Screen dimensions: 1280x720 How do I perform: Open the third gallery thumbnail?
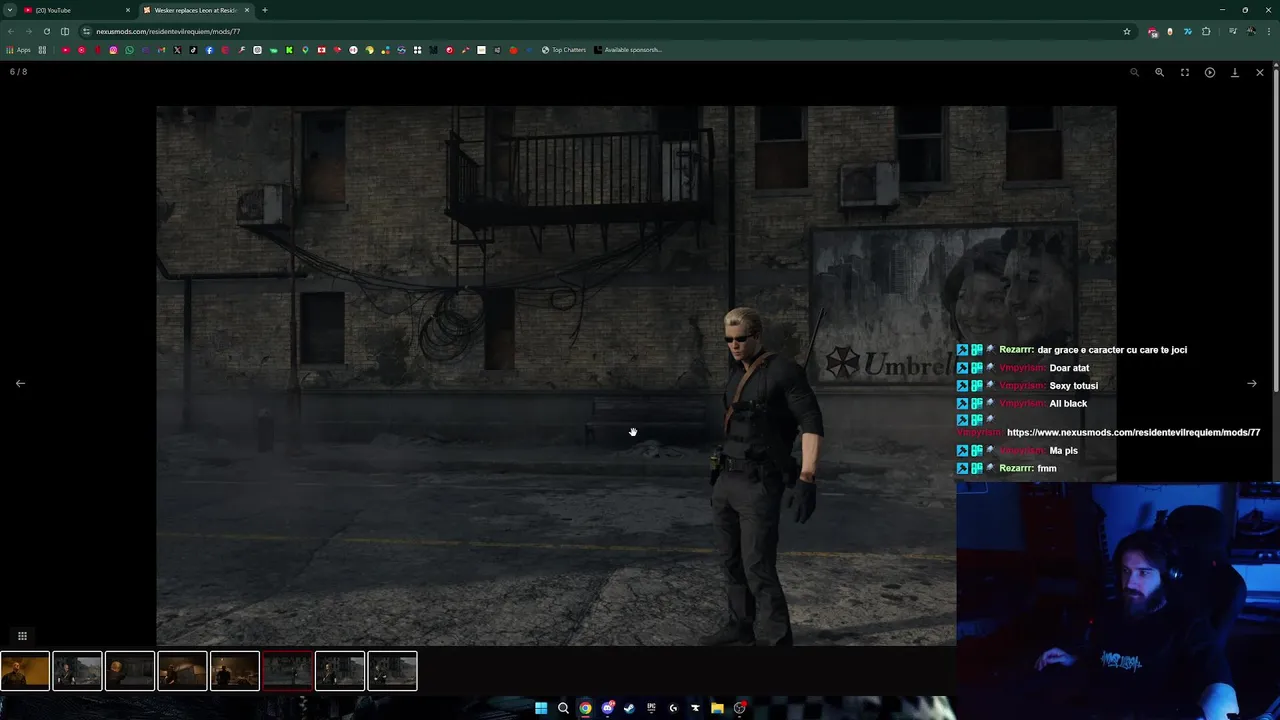coord(130,671)
